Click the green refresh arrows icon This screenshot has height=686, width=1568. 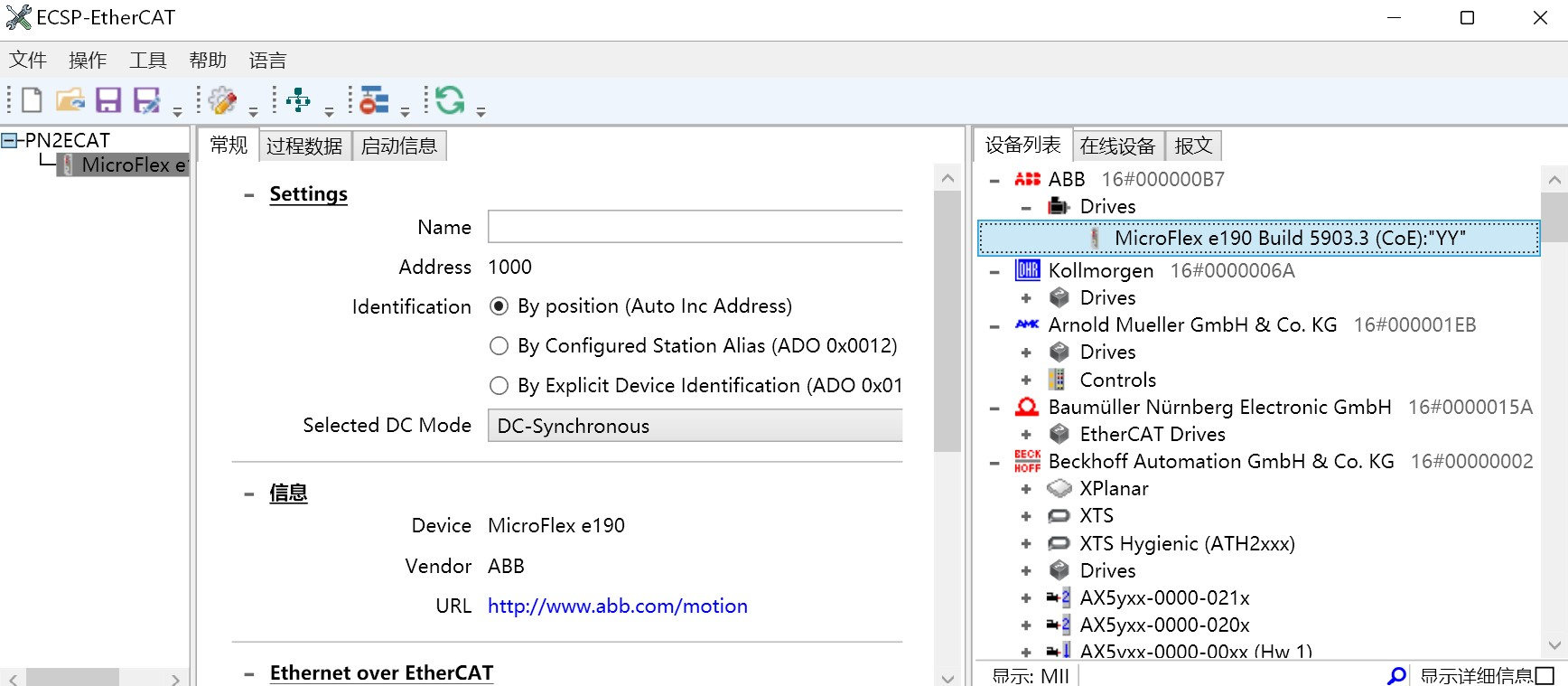point(450,99)
